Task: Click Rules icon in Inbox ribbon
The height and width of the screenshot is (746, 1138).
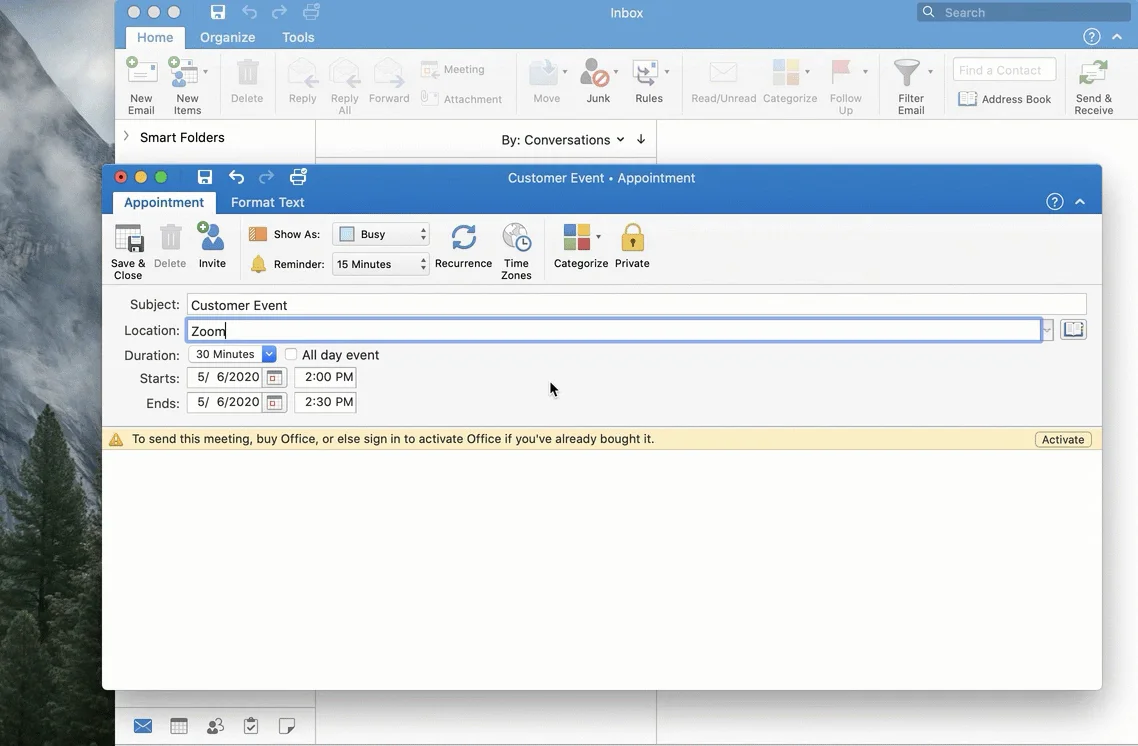Action: [645, 73]
